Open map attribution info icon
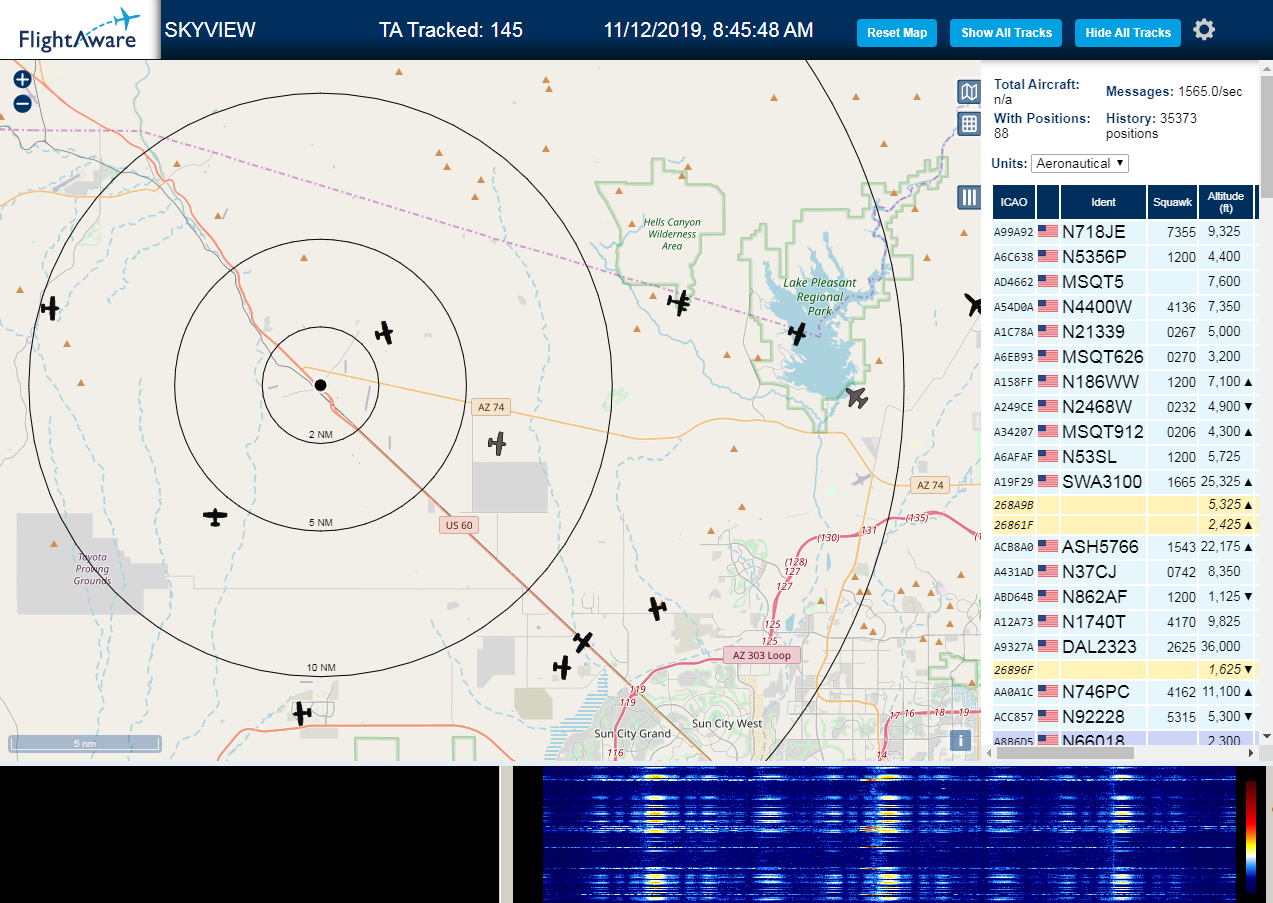This screenshot has height=903, width=1273. click(960, 740)
